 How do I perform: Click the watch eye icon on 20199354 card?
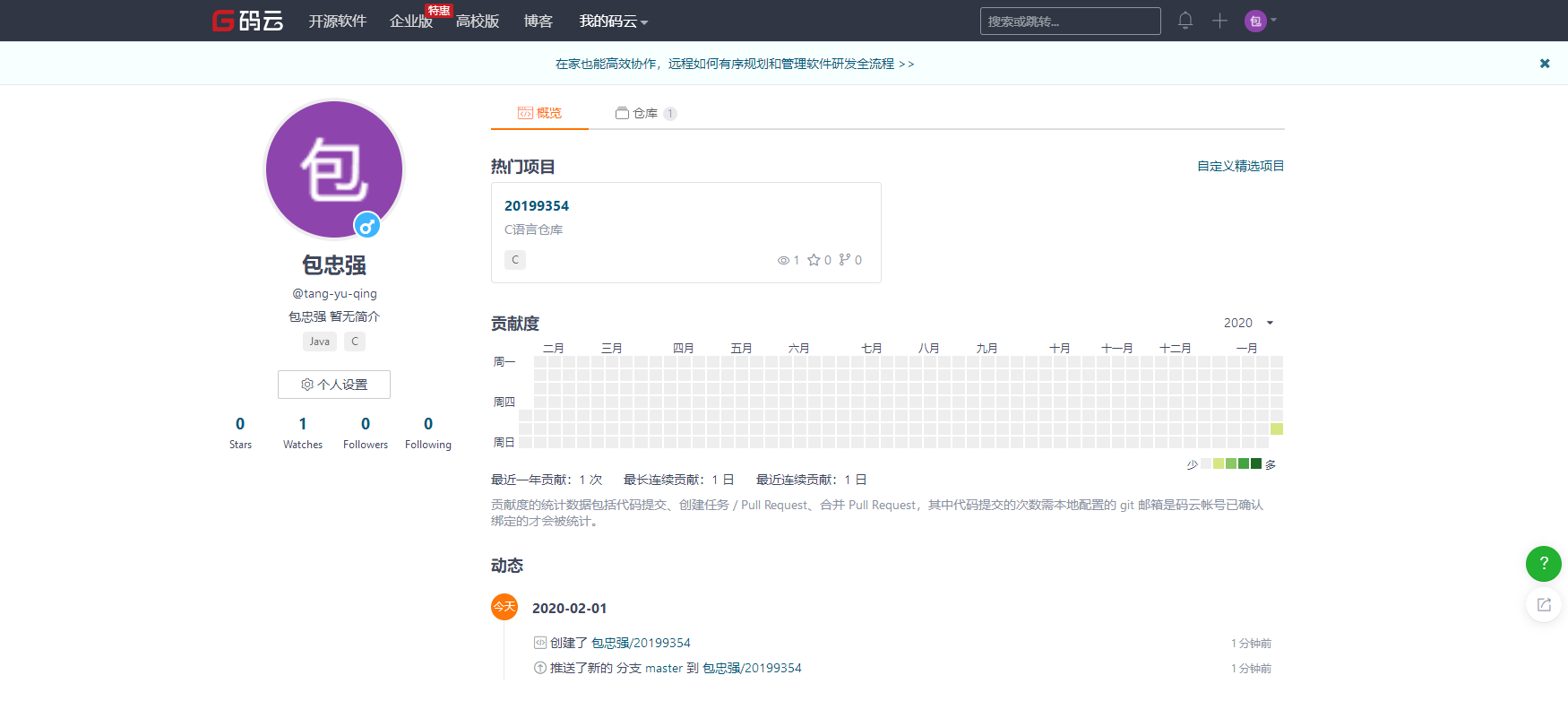pos(783,260)
